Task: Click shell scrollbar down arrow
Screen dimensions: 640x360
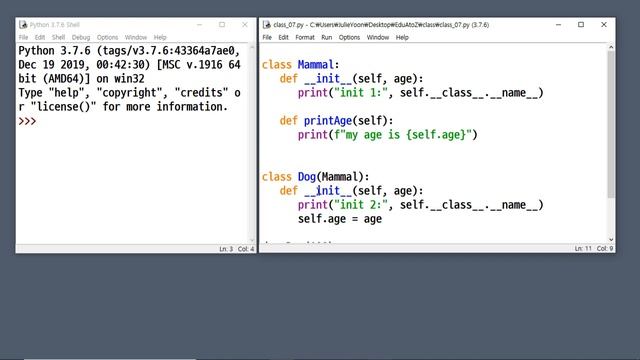Action: click(x=252, y=240)
